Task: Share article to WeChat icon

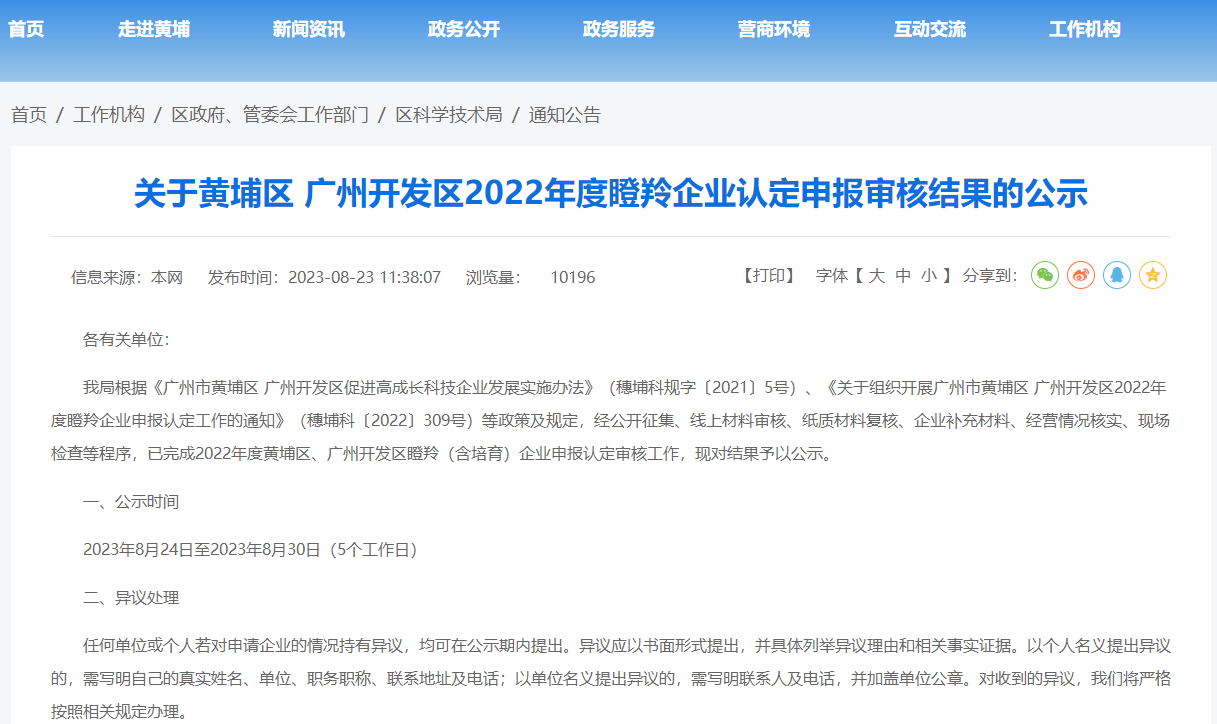Action: (1045, 275)
